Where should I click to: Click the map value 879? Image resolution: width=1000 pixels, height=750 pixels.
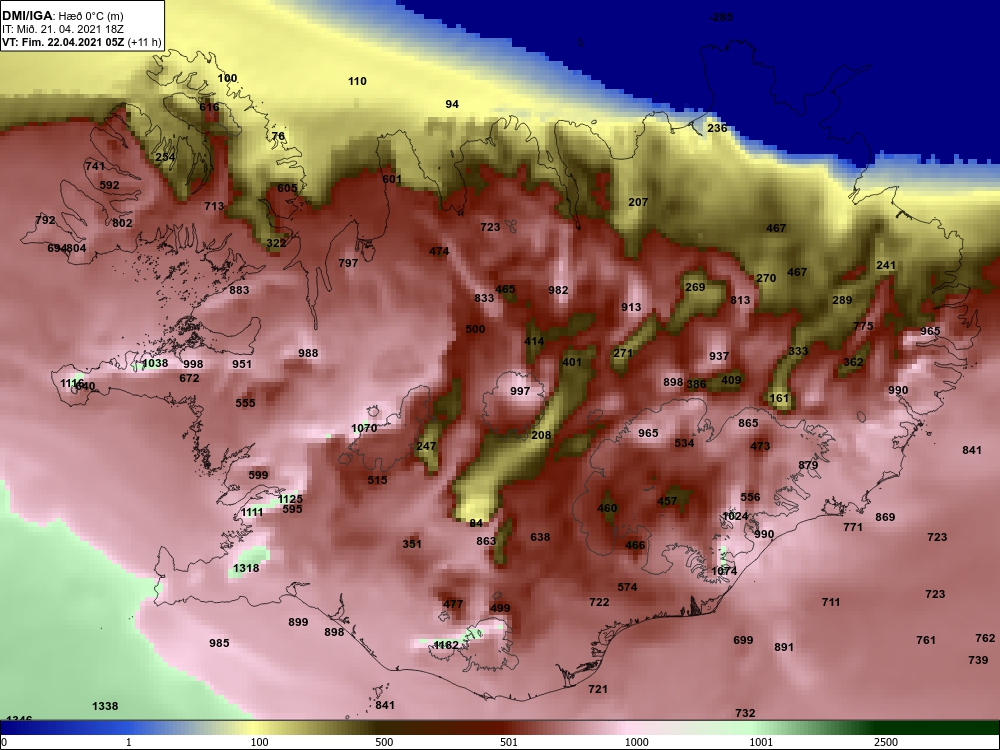point(808,466)
